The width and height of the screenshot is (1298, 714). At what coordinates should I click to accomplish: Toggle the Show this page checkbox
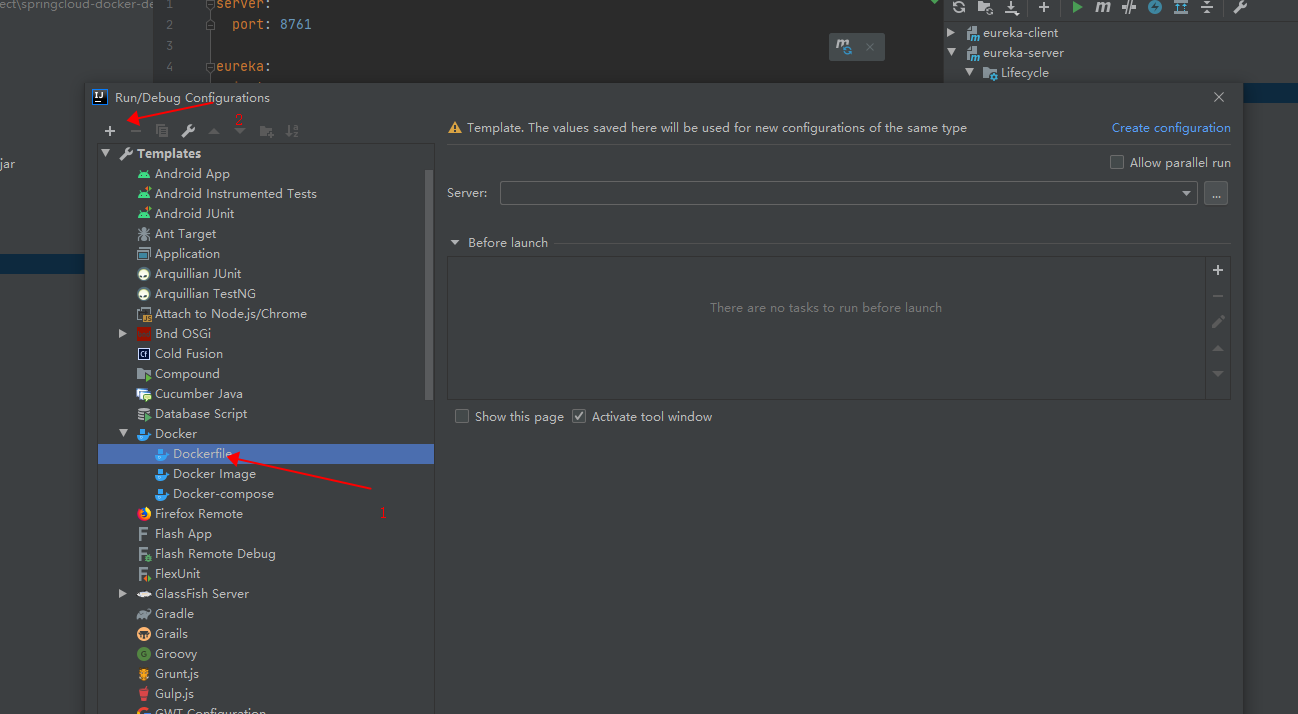tap(462, 416)
